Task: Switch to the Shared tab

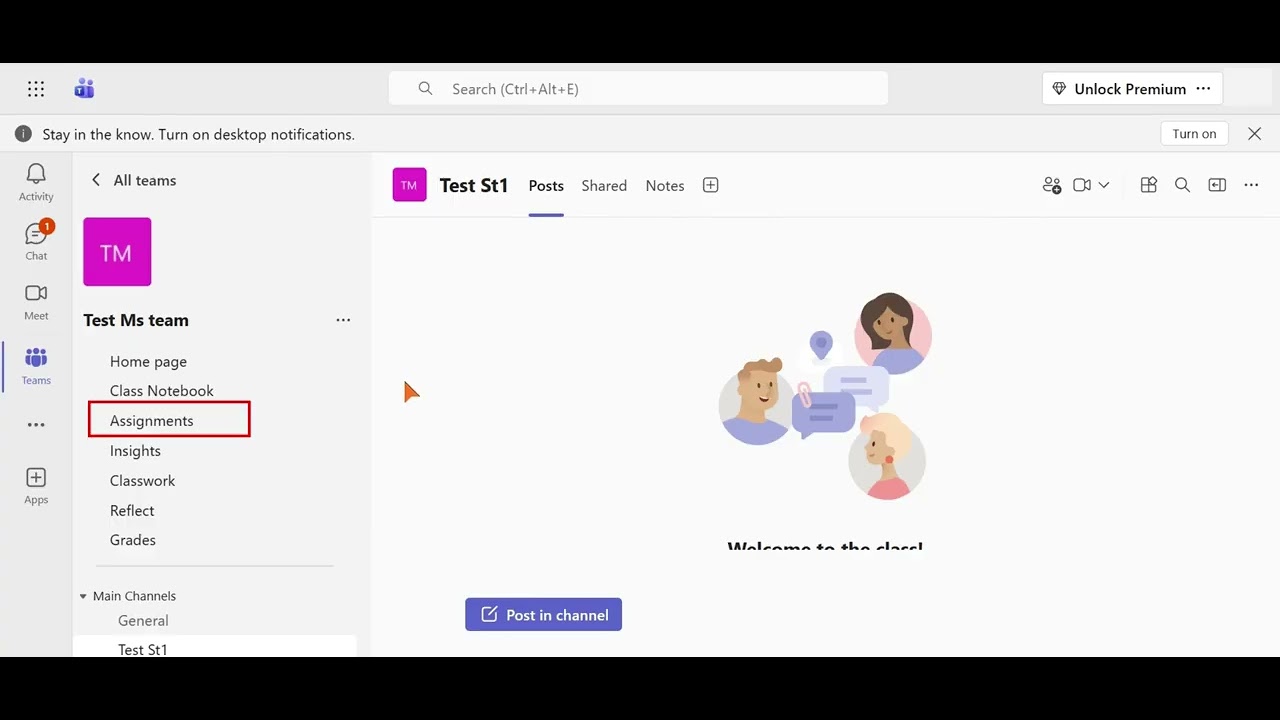Action: (x=604, y=186)
